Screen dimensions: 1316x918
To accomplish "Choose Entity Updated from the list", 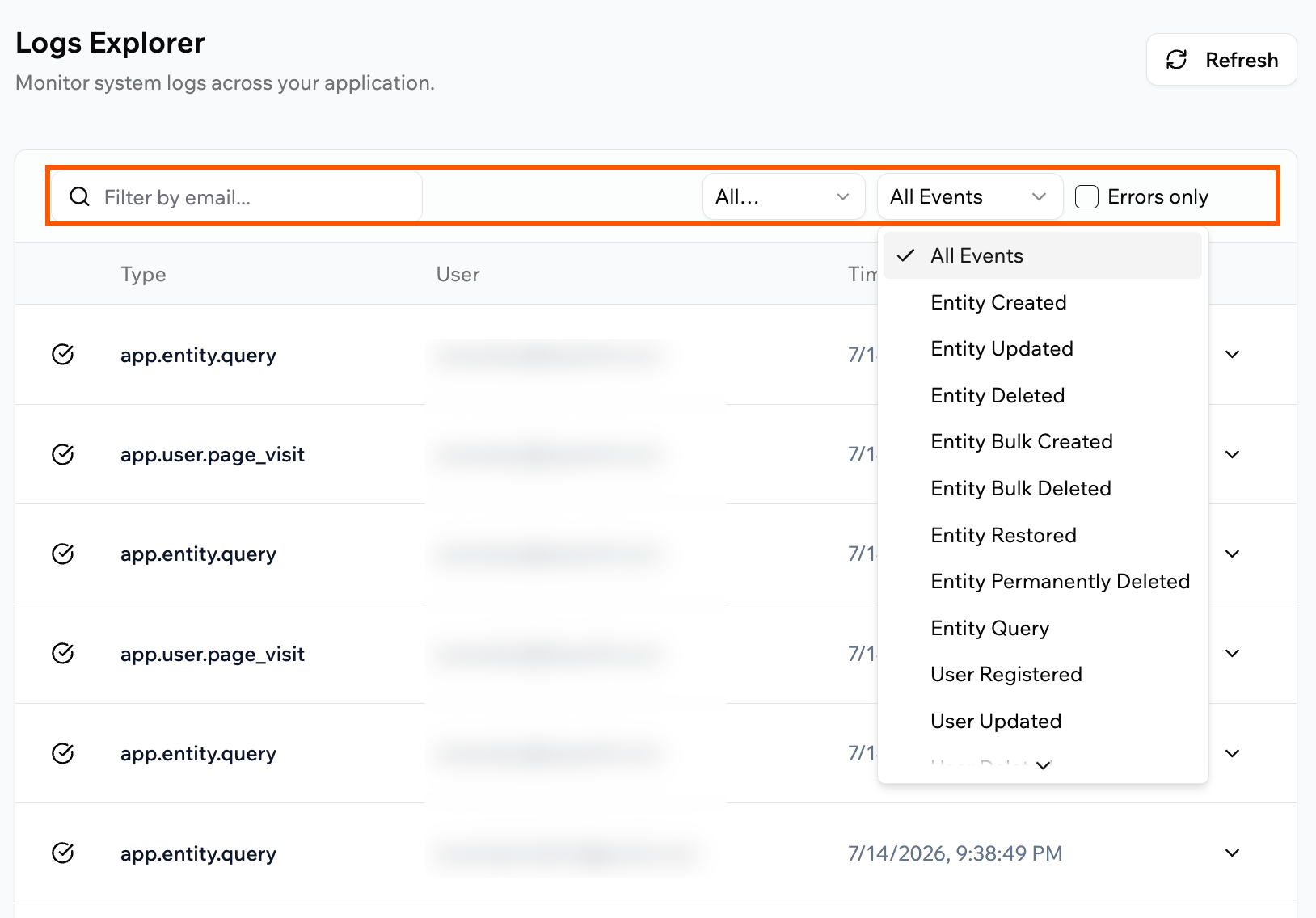I will tap(1042, 349).
